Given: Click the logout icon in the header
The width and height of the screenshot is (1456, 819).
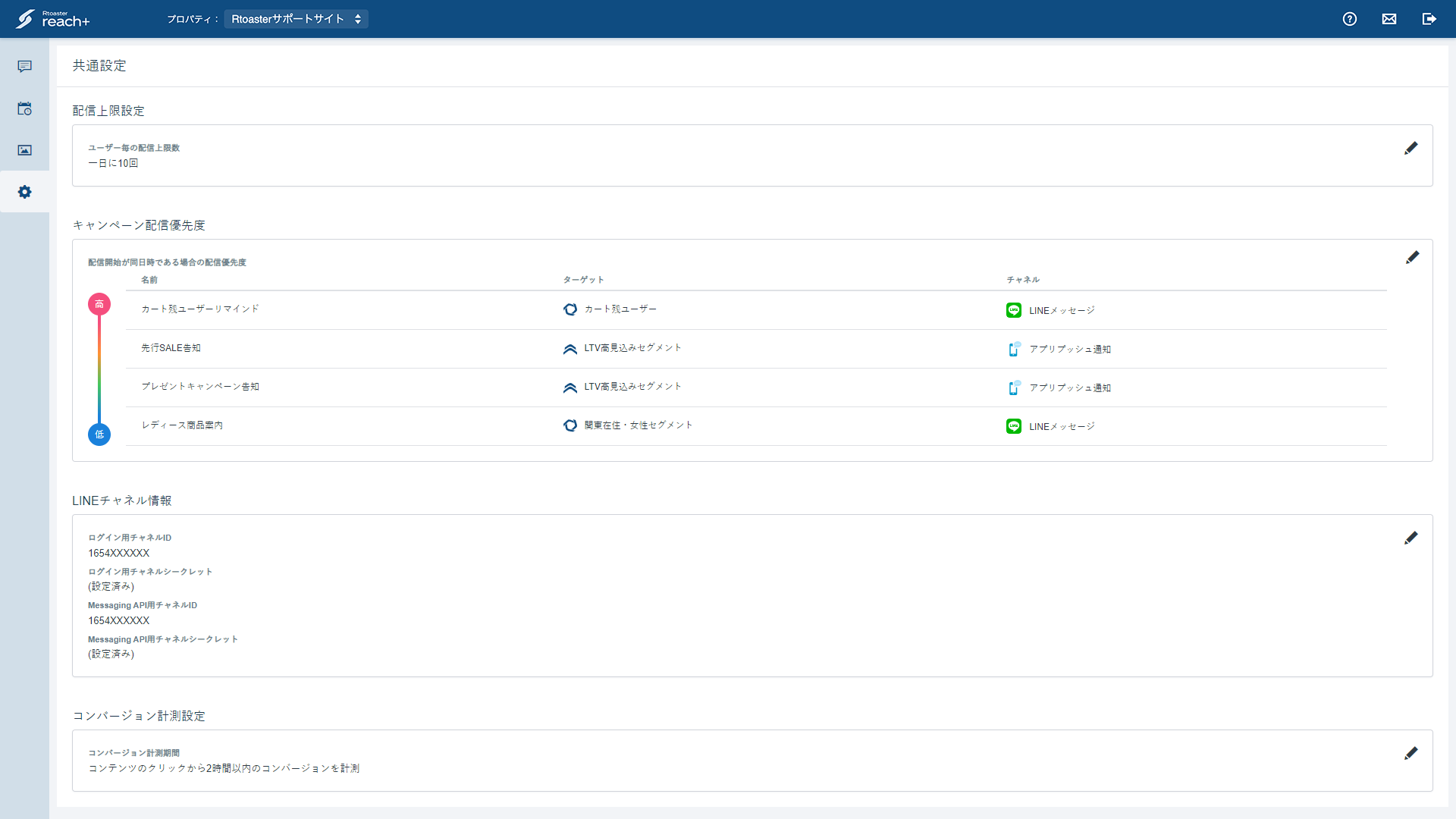Looking at the screenshot, I should [1429, 19].
